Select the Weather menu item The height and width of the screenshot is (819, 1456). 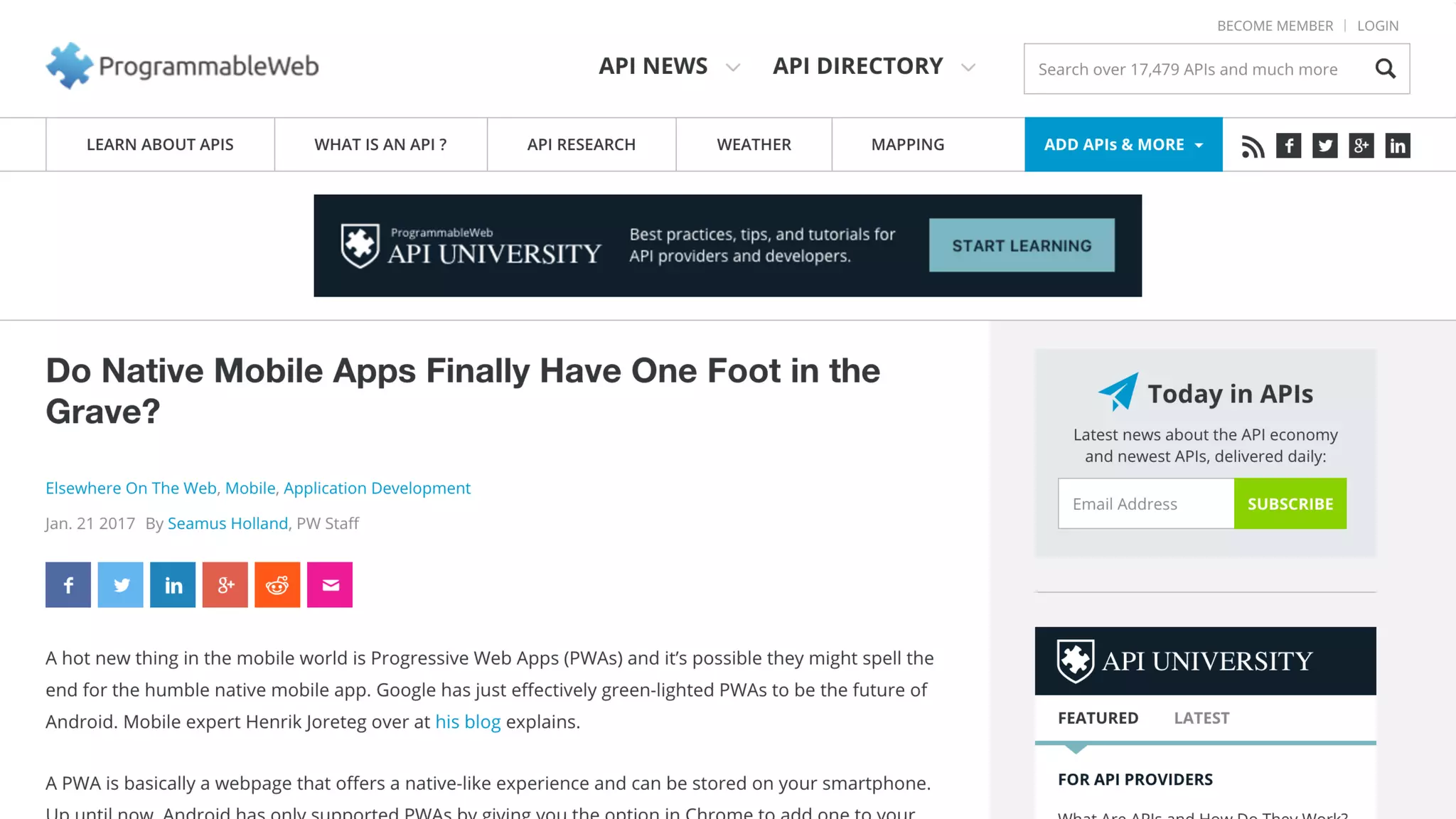click(x=754, y=144)
